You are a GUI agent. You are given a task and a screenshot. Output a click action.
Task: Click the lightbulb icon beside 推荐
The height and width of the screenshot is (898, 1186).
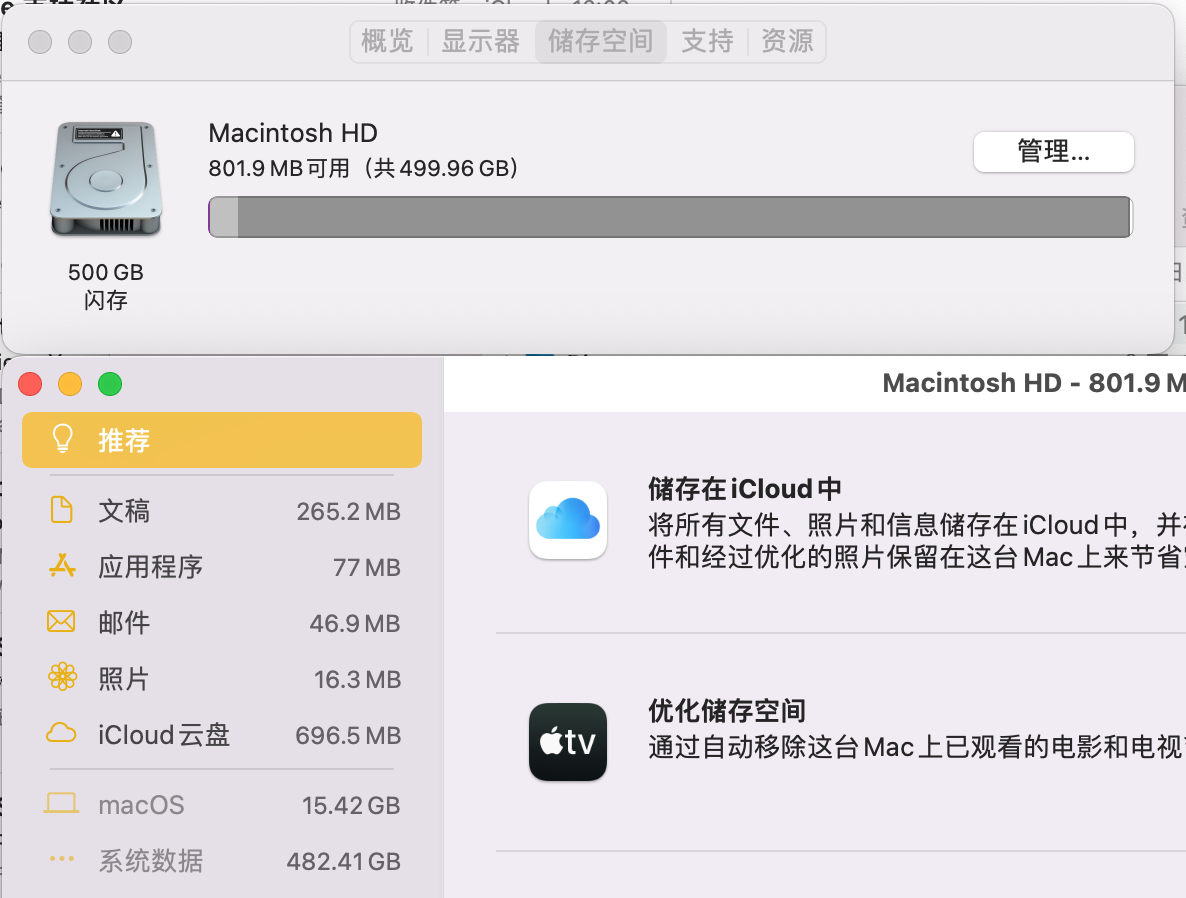63,440
